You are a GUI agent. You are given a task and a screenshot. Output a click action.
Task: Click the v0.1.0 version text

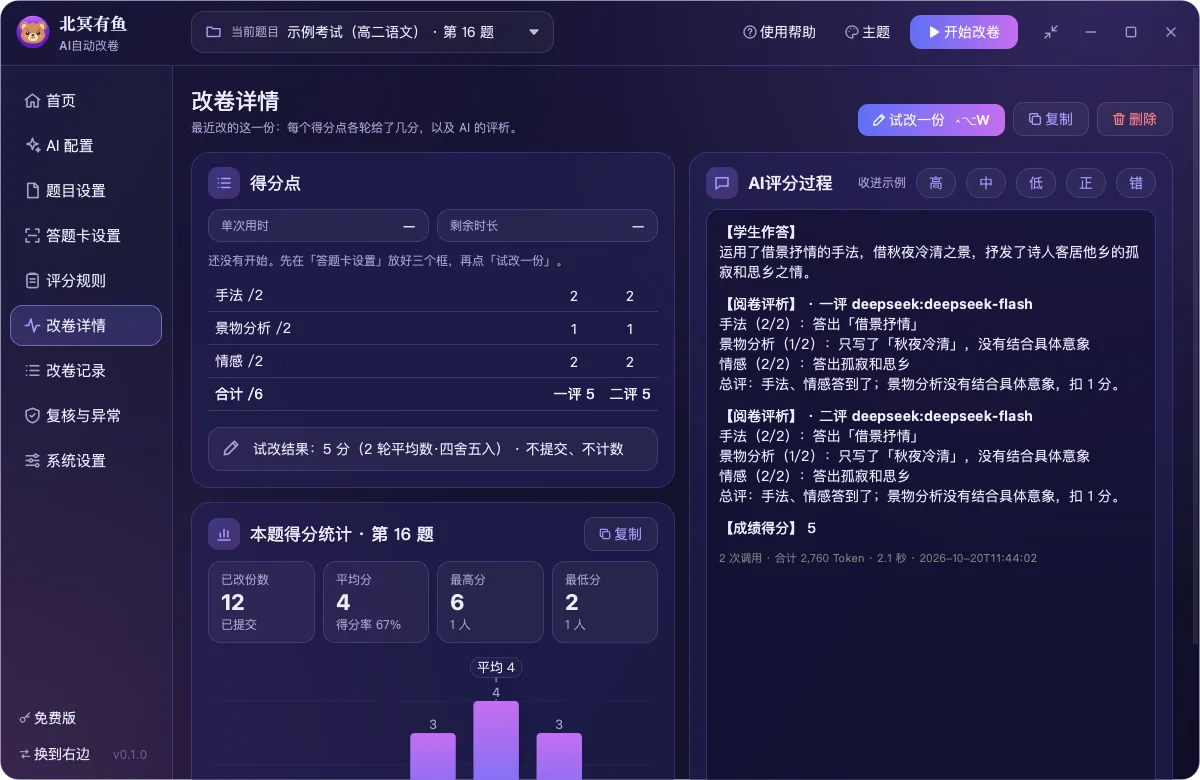pyautogui.click(x=130, y=755)
